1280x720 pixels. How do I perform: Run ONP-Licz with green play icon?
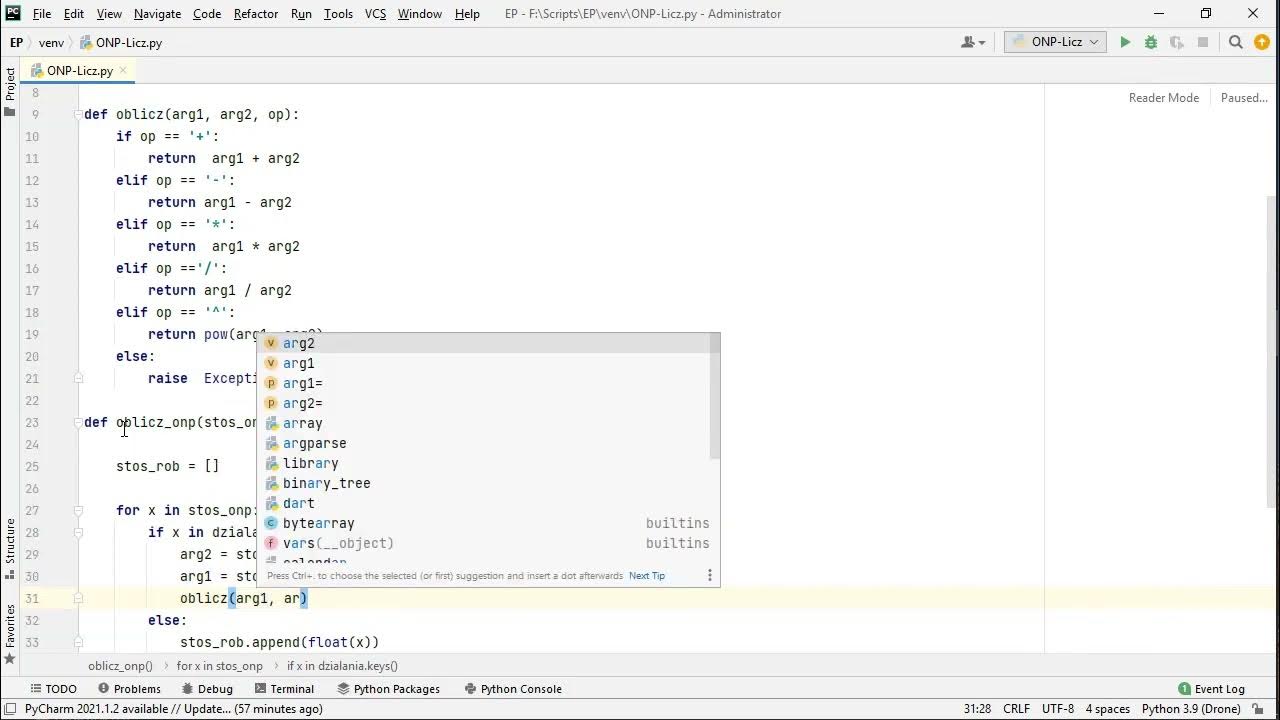1125,42
